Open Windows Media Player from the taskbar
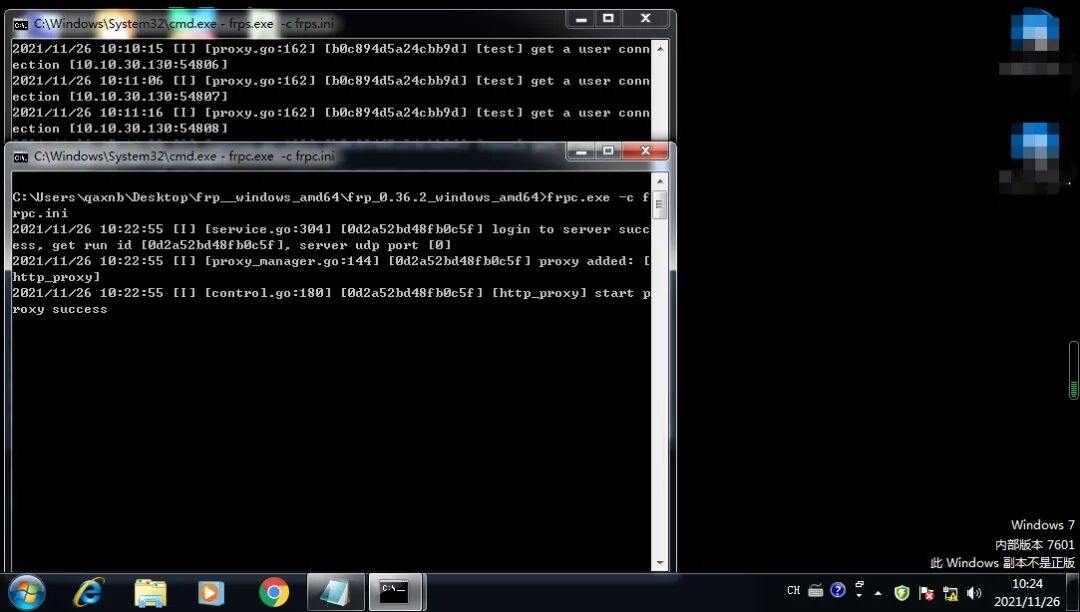 tap(211, 593)
